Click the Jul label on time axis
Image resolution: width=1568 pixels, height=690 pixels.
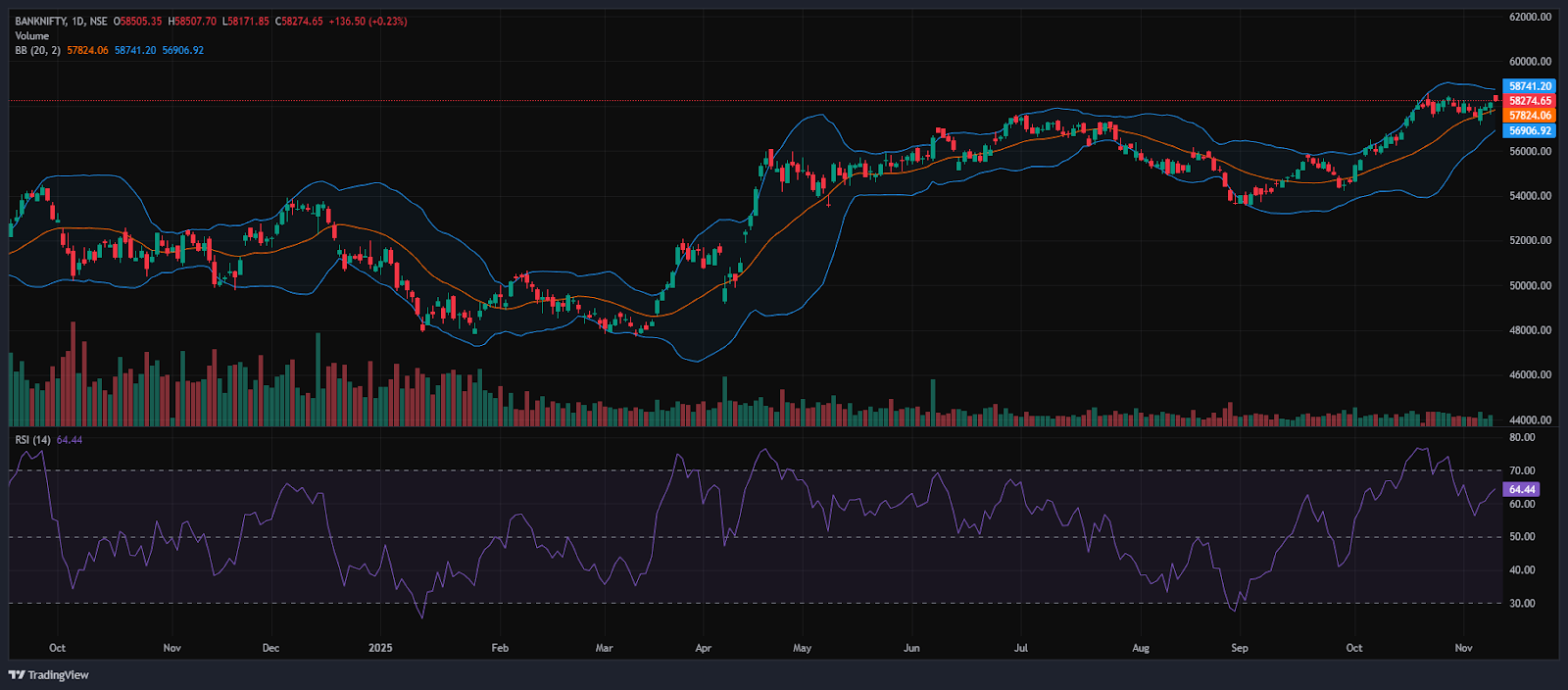click(x=1021, y=648)
